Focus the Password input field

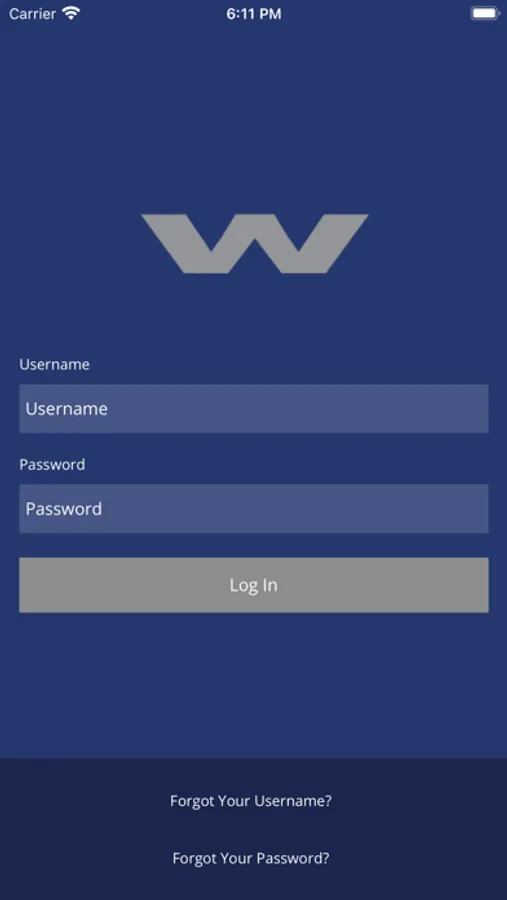[254, 509]
